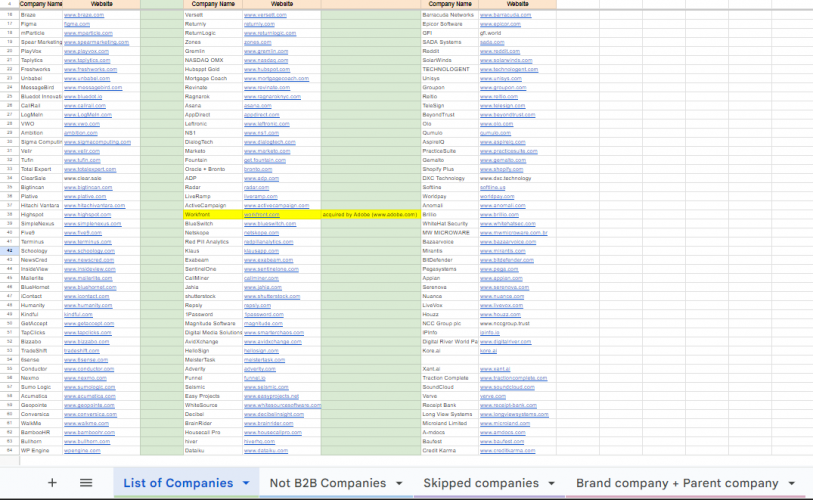The image size is (813, 500).
Task: Open the figma.com link
Action: click(x=77, y=24)
